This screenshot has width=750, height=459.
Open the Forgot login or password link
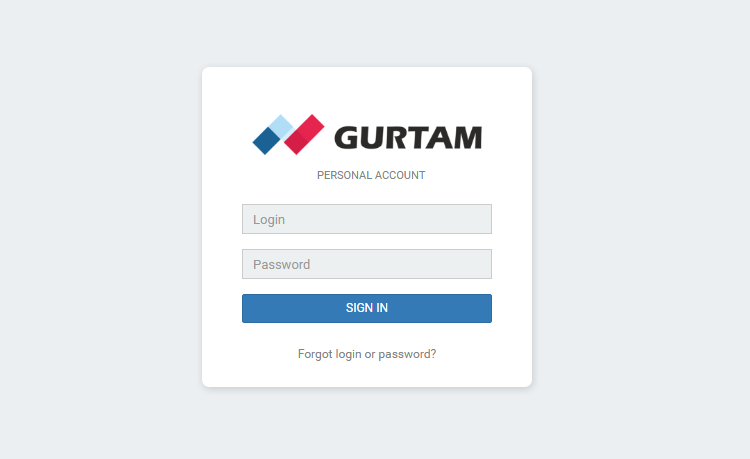pyautogui.click(x=367, y=354)
